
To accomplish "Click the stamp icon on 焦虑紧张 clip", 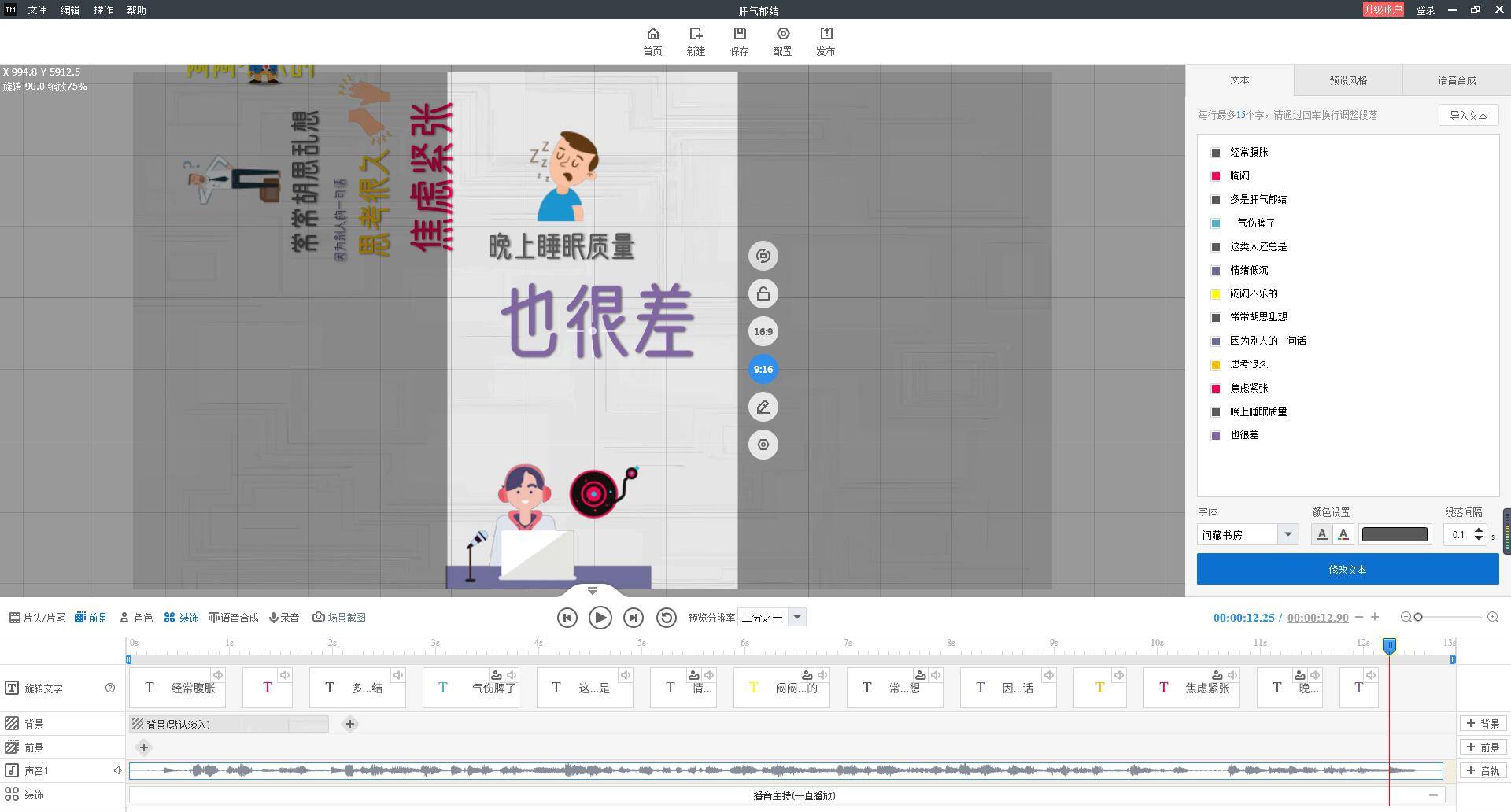I will [x=1217, y=675].
